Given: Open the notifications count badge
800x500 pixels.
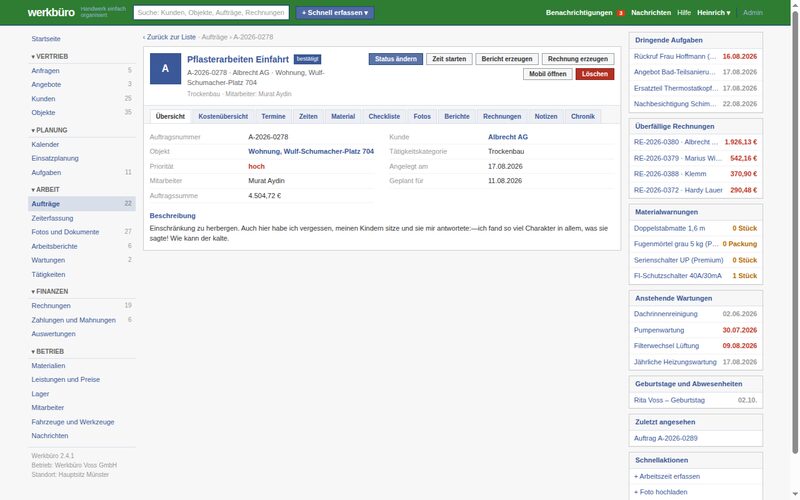Looking at the screenshot, I should [x=620, y=13].
